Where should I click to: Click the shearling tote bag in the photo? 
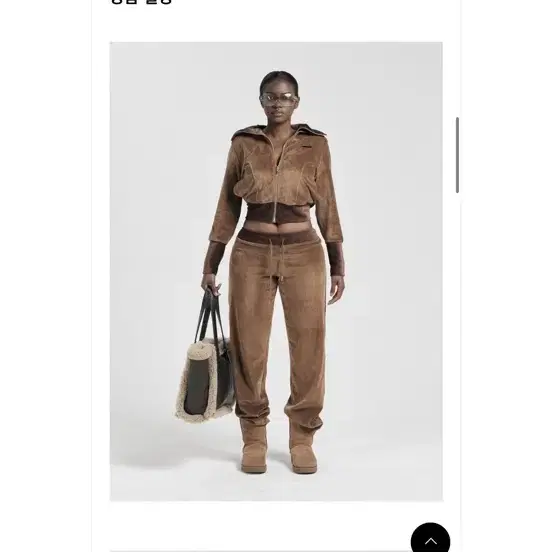(205, 378)
